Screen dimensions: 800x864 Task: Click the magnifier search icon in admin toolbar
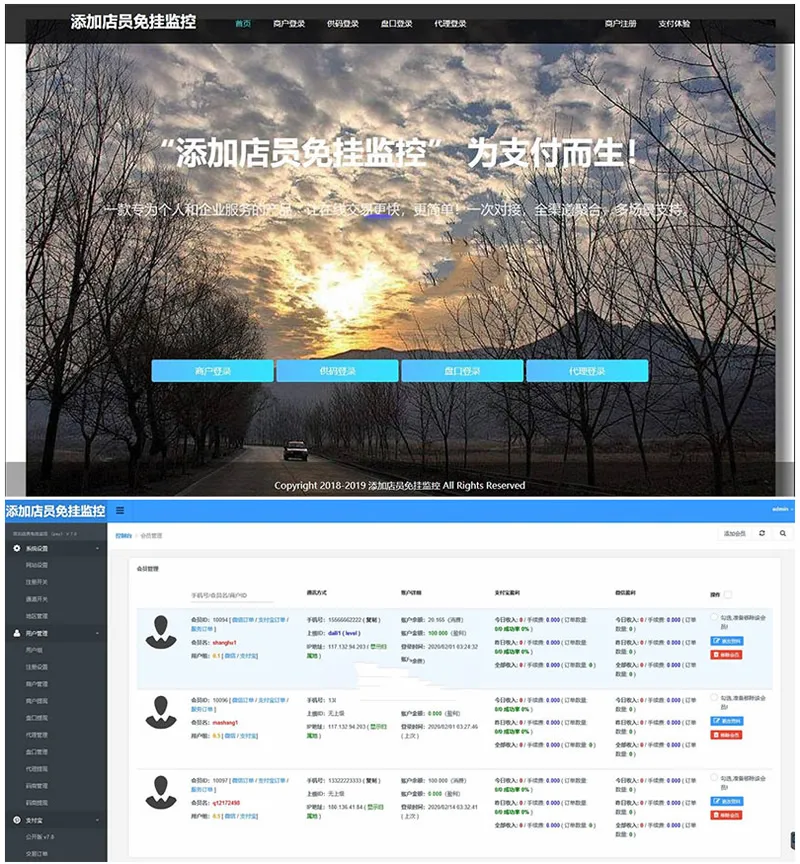[782, 533]
